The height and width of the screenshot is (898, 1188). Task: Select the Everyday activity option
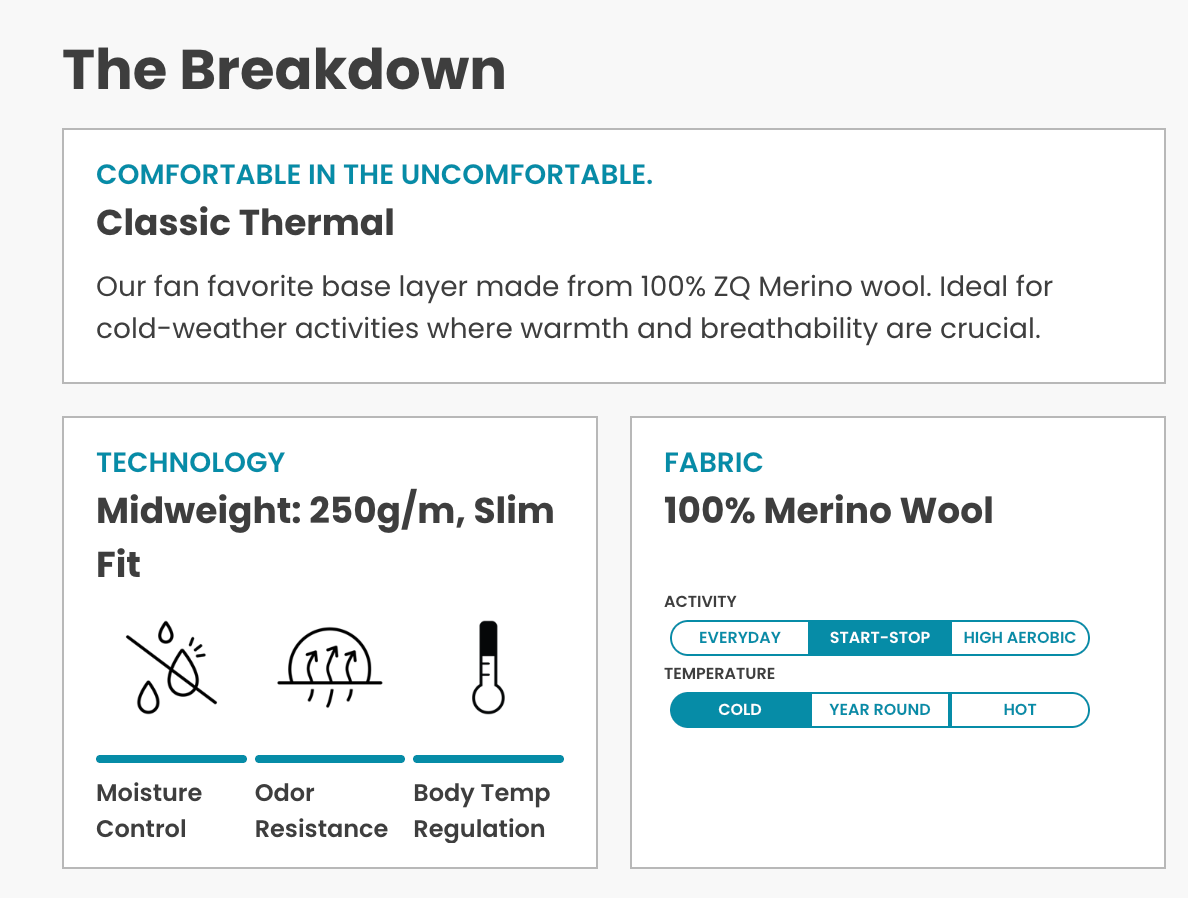[740, 638]
